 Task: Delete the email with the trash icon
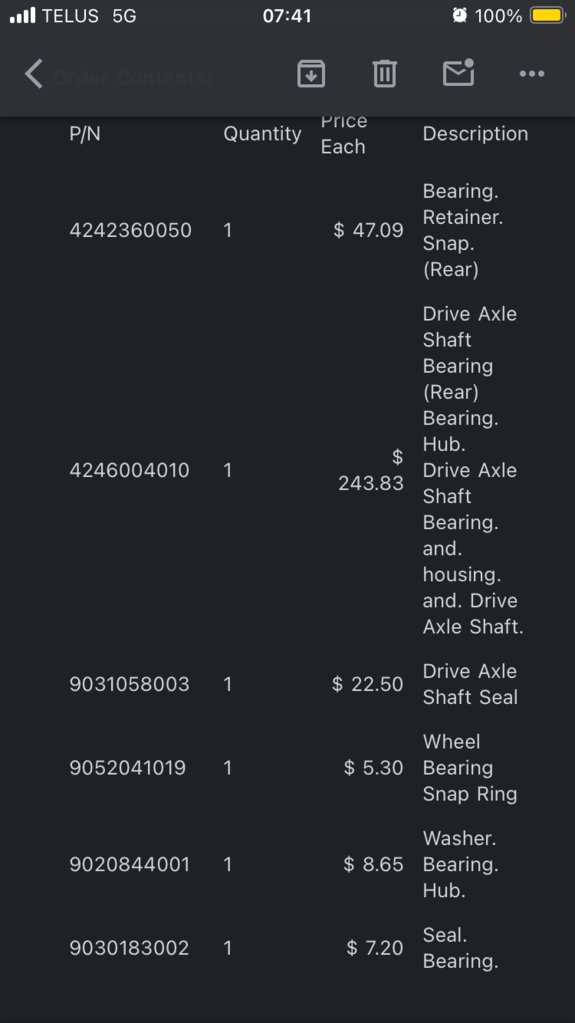click(x=384, y=73)
